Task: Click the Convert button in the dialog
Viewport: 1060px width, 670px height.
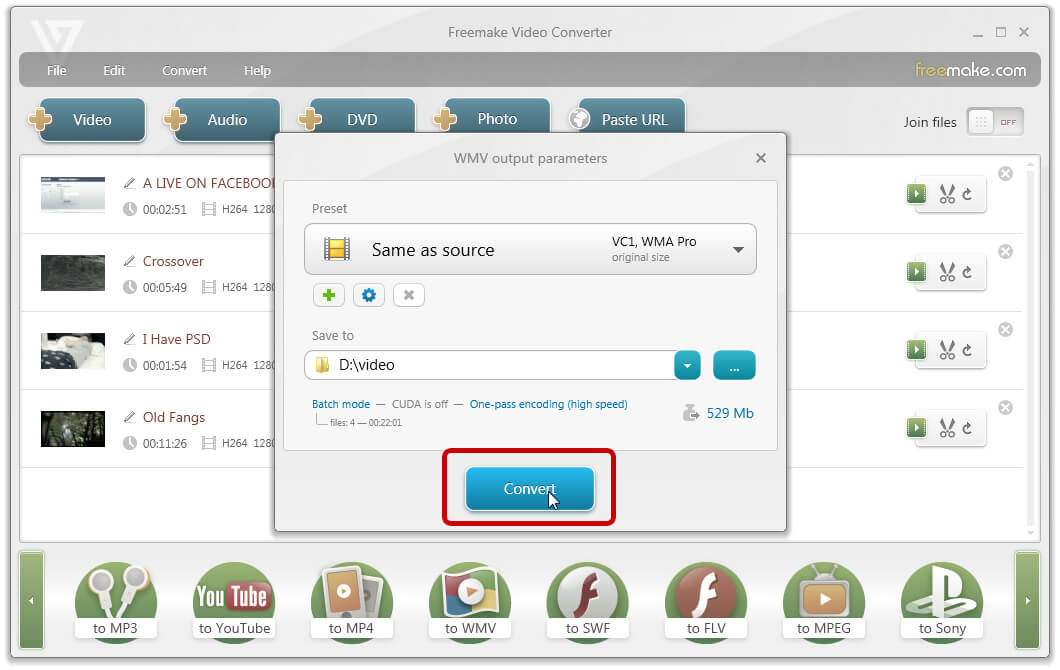Action: [x=529, y=488]
